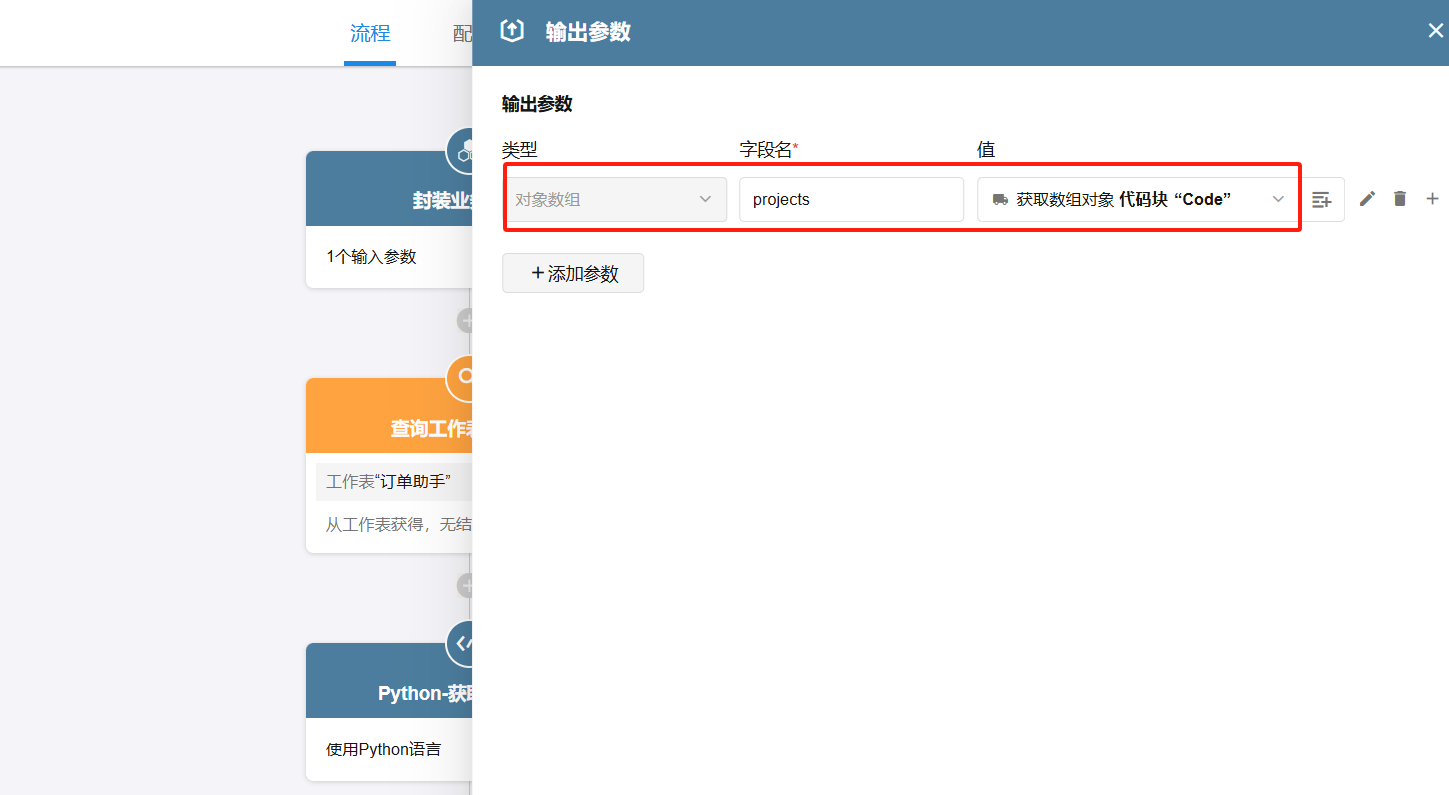This screenshot has width=1449, height=795.
Task: Click the 添加参数 button
Action: pyautogui.click(x=573, y=273)
